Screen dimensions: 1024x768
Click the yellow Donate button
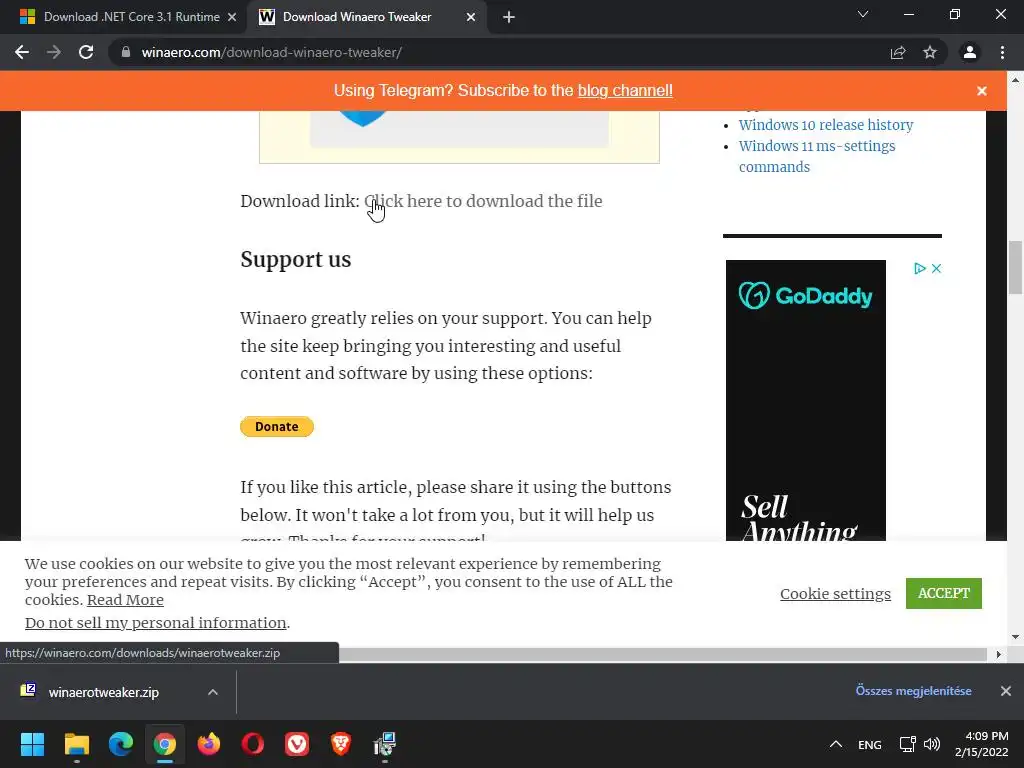(x=277, y=426)
